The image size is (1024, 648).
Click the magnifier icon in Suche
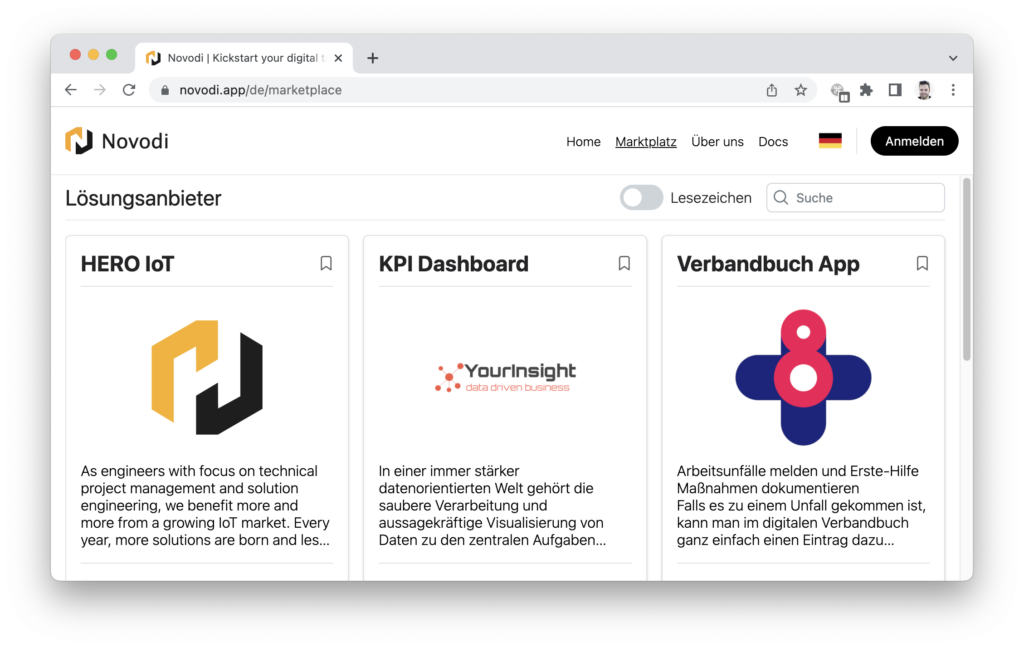[x=780, y=197]
